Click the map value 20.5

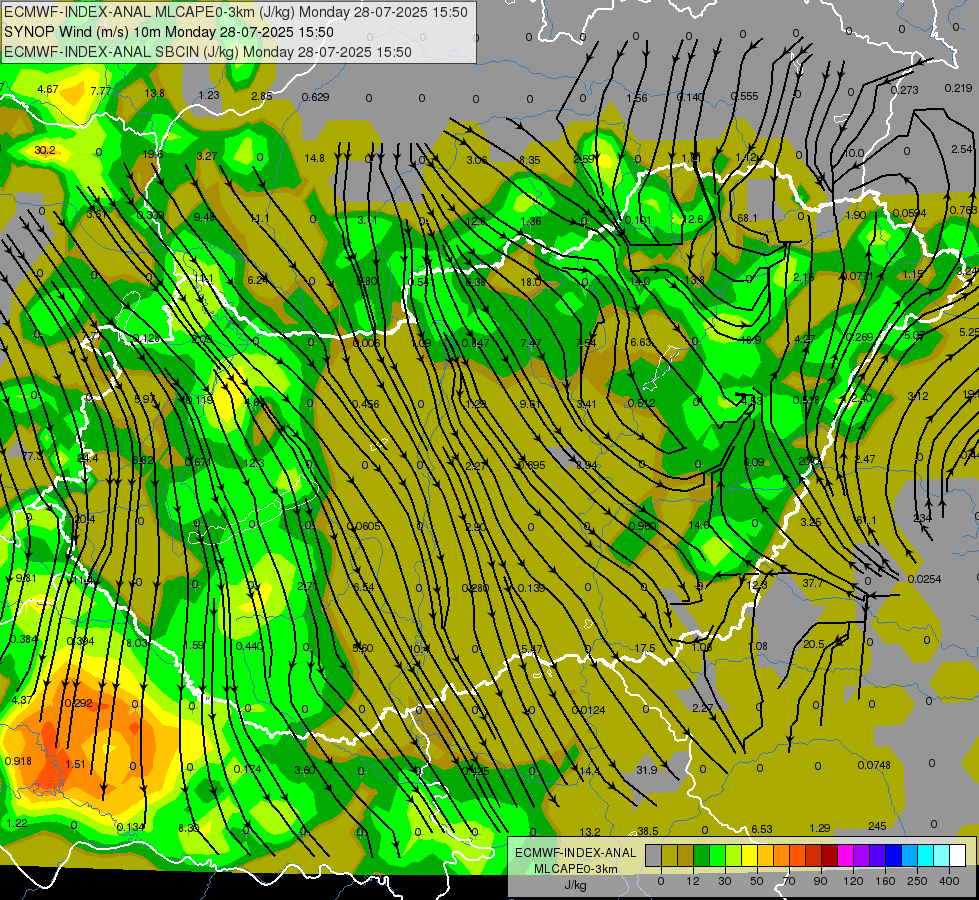[x=814, y=644]
